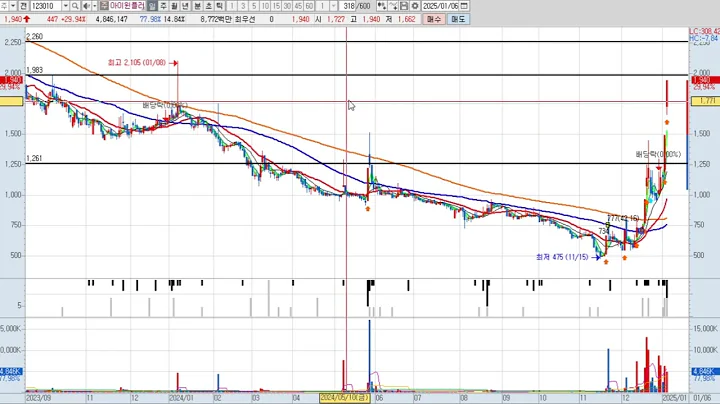
Task: Click the red 1,940 price tag on left axis
Action: 11,80
